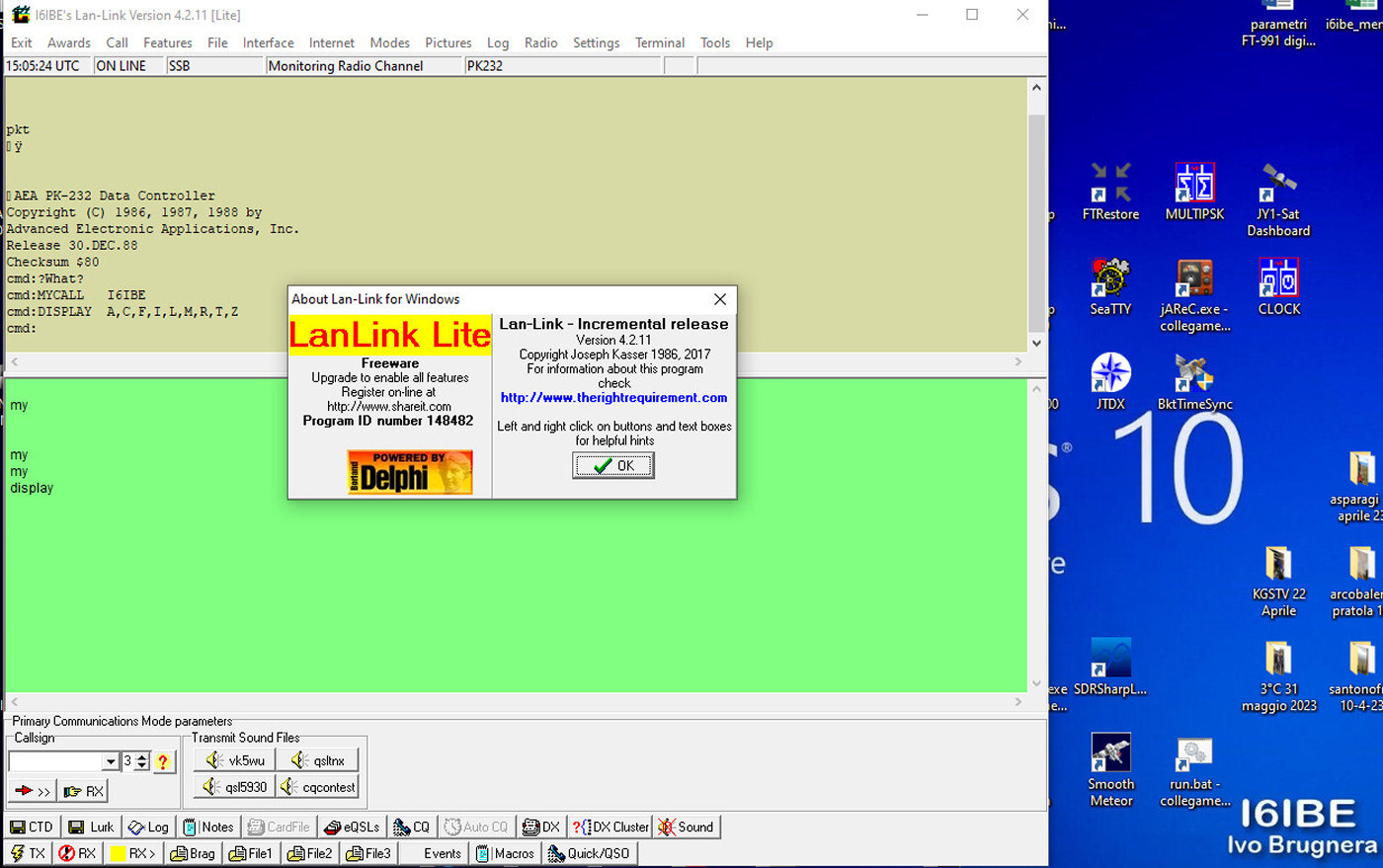Open the Macros button
The height and width of the screenshot is (868, 1383).
(505, 853)
